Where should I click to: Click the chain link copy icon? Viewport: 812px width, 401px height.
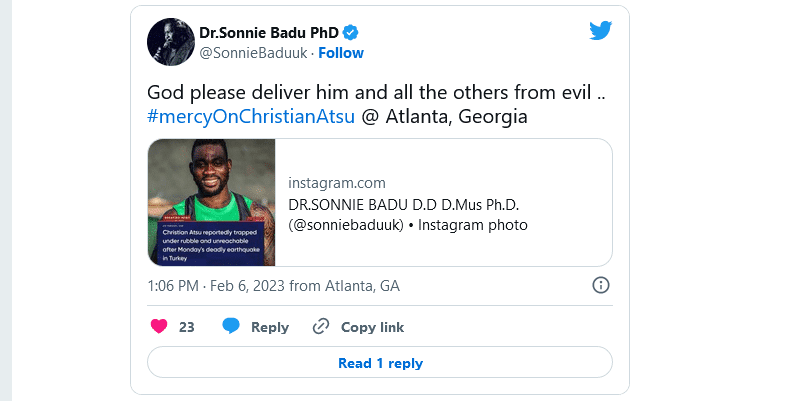pyautogui.click(x=321, y=326)
